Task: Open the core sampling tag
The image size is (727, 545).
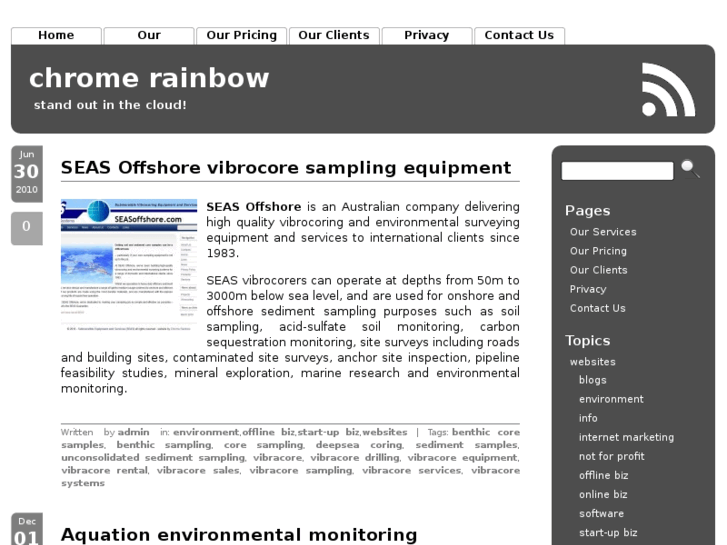Action: point(264,445)
